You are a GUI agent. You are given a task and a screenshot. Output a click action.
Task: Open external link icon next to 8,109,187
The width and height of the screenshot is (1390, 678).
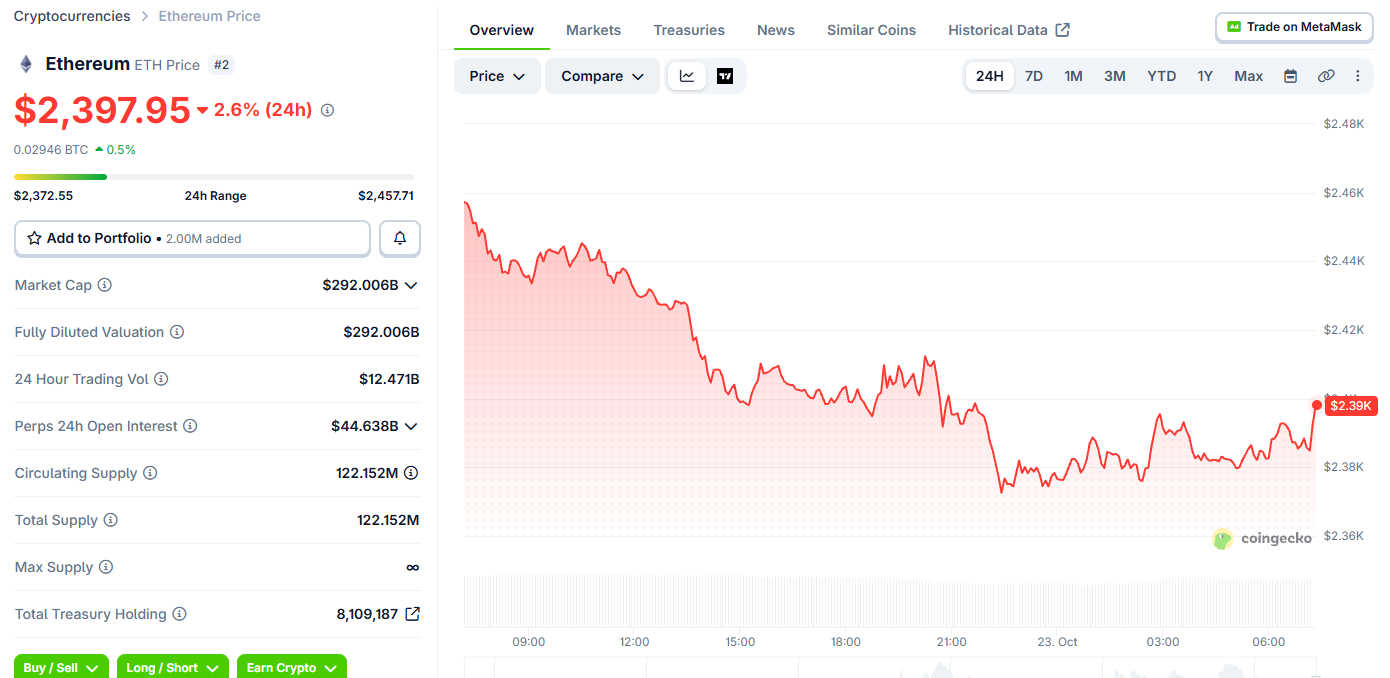point(412,614)
